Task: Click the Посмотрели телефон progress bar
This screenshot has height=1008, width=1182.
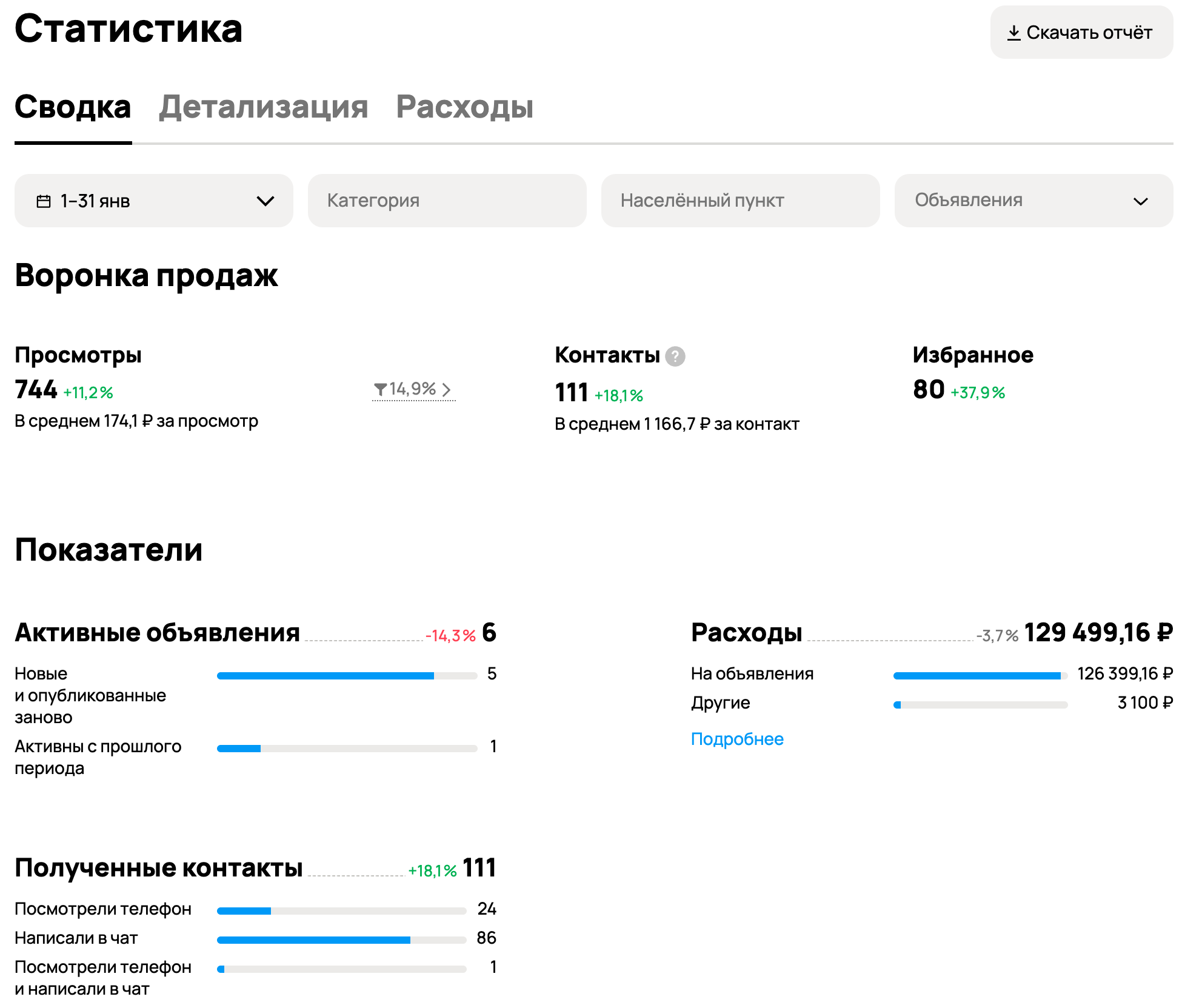Action: [x=341, y=911]
